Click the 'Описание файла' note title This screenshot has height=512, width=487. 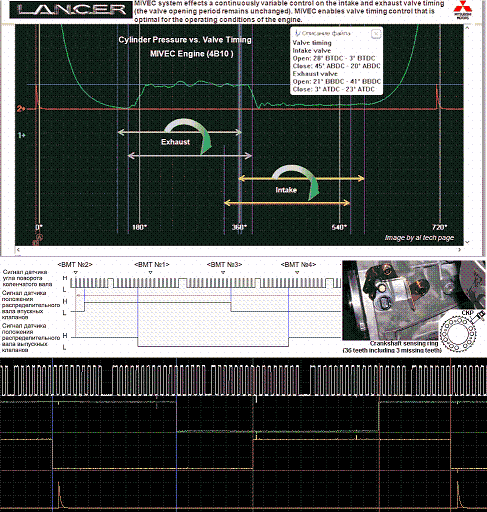click(326, 33)
